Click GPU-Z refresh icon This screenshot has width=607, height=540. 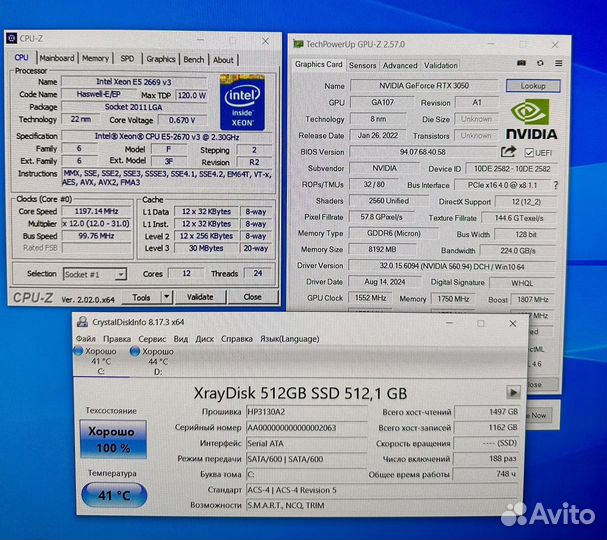[540, 63]
